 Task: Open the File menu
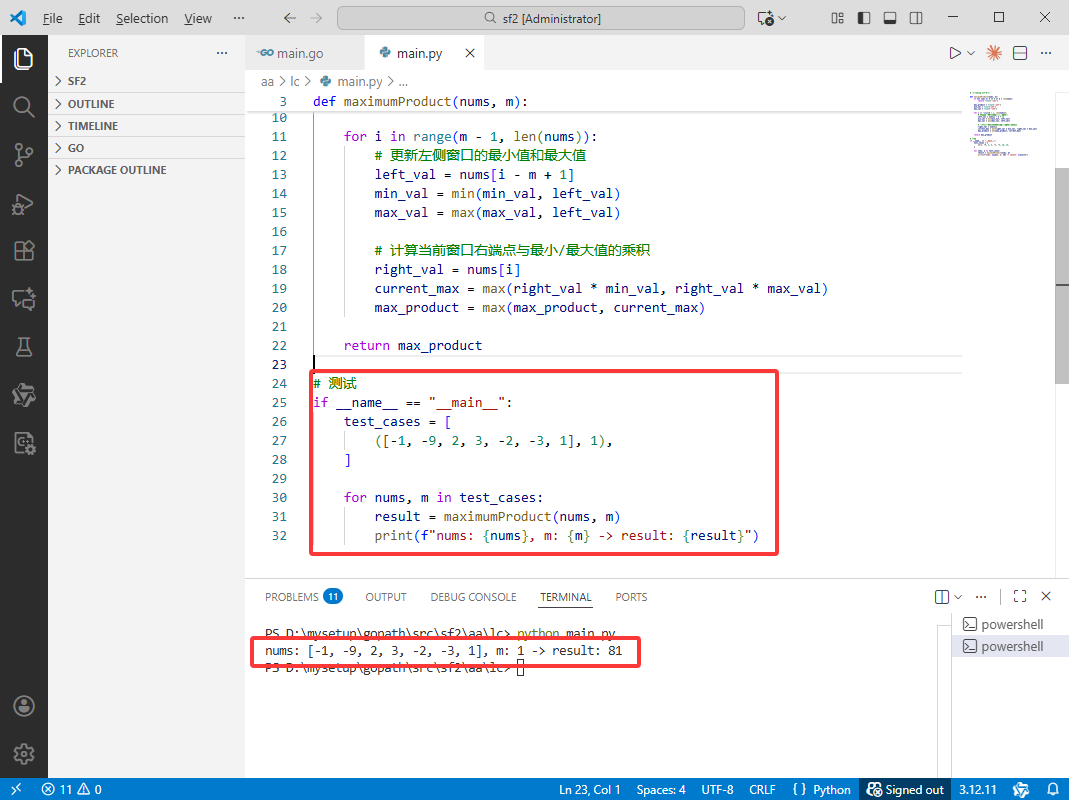(52, 18)
